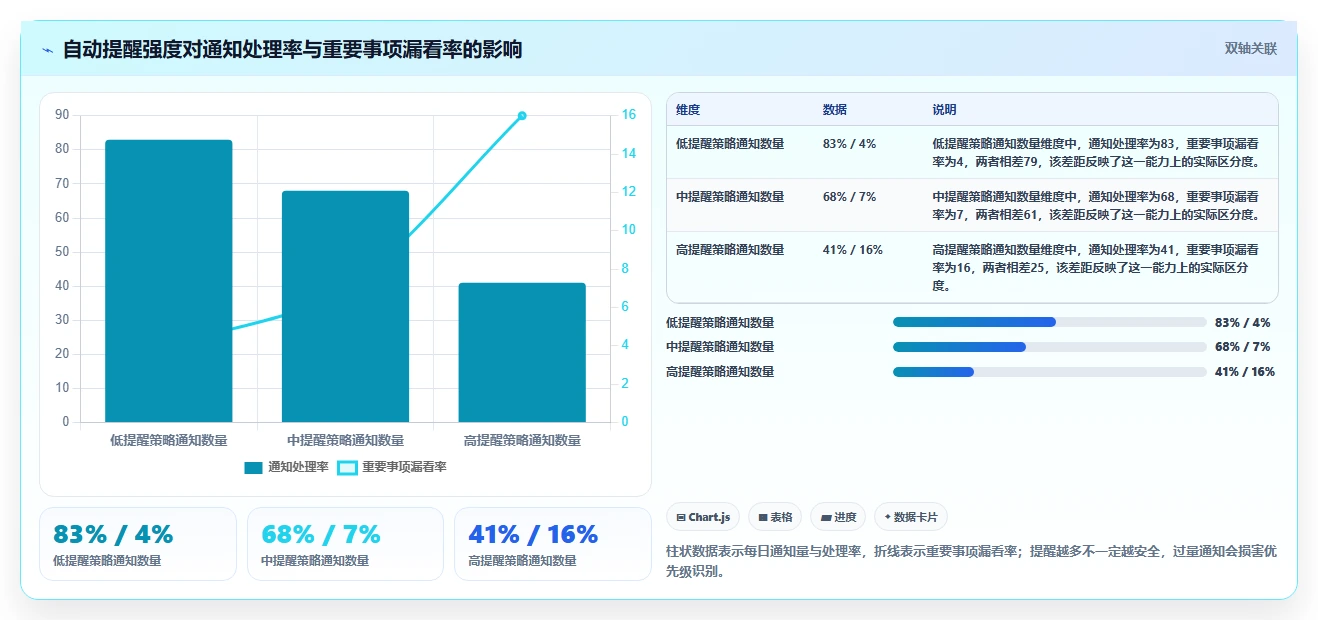Click the 低提醒策略通知数量 x-axis label under the chart
This screenshot has width=1318, height=620.
coord(169,440)
